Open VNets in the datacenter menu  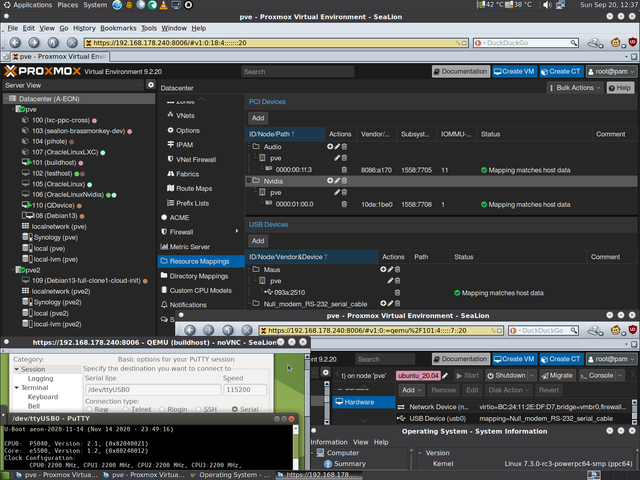tap(185, 116)
